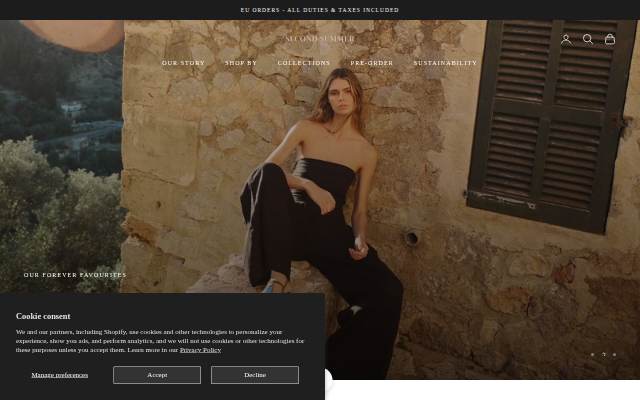Viewport: 640px width, 400px height.
Task: Open the Our Story menu
Action: 183,63
